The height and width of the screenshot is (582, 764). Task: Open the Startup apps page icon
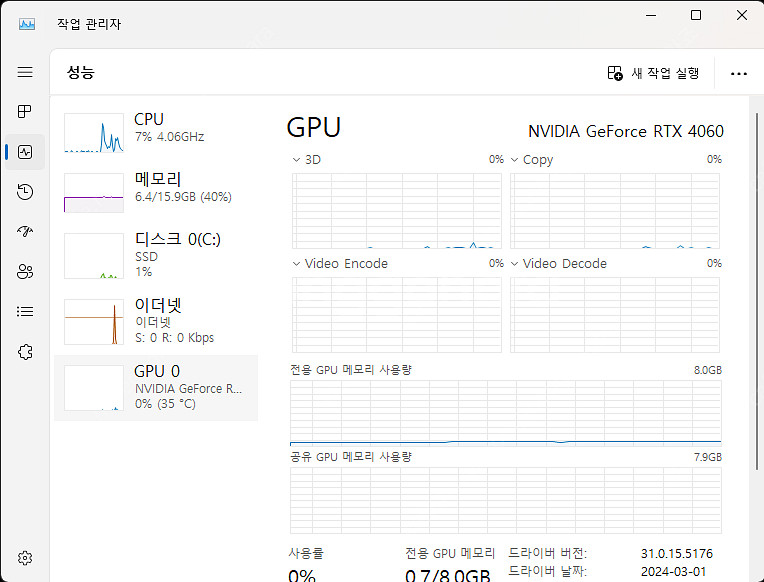pyautogui.click(x=25, y=231)
